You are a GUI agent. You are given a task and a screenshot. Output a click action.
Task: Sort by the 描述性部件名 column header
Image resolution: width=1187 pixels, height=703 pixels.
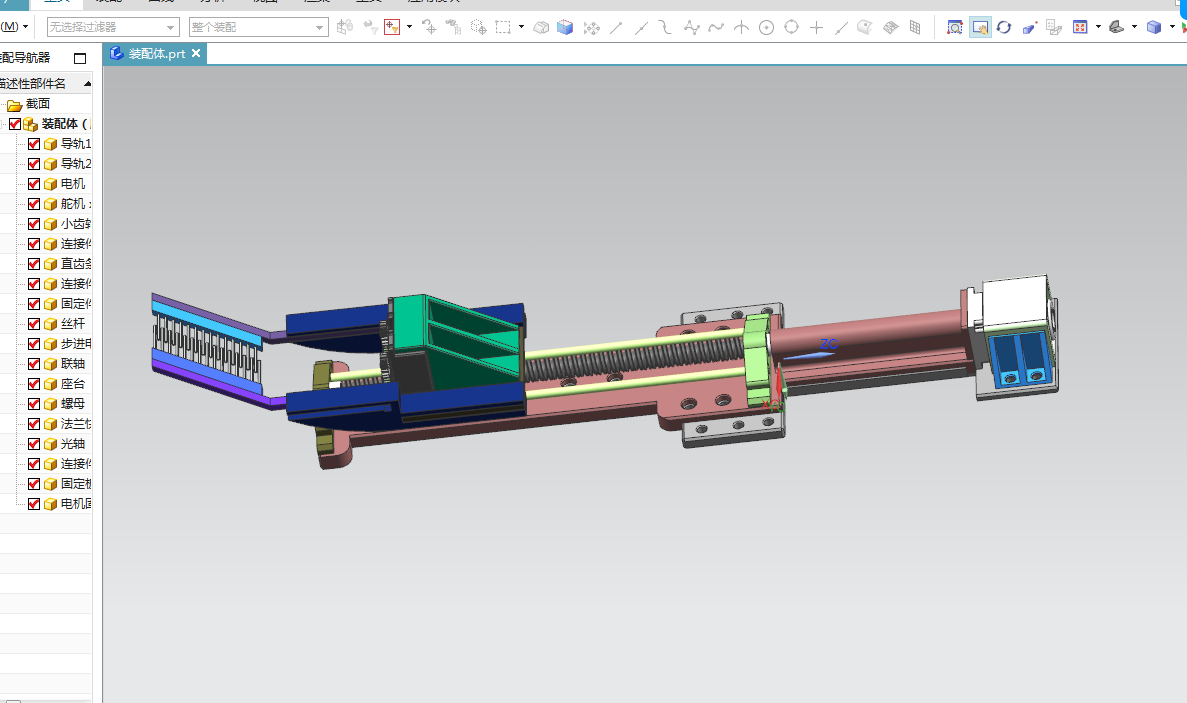point(45,83)
